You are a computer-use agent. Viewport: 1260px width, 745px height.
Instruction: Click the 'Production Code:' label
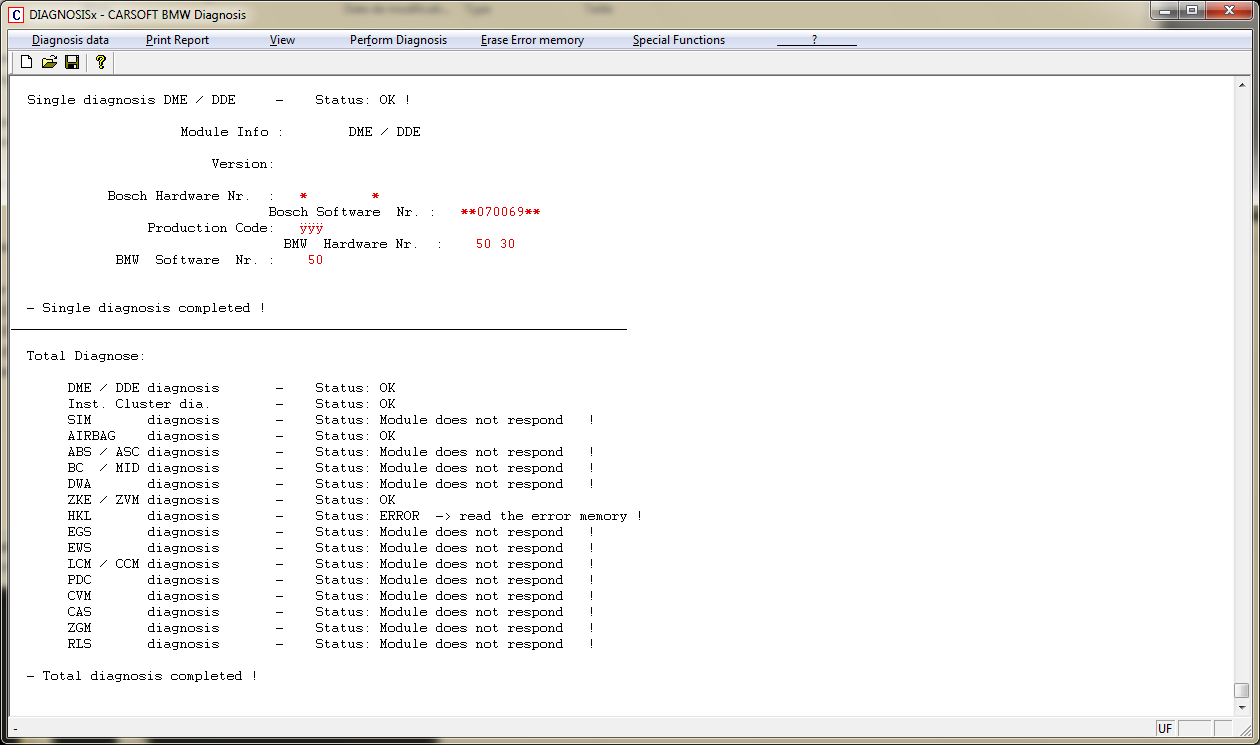click(x=210, y=228)
